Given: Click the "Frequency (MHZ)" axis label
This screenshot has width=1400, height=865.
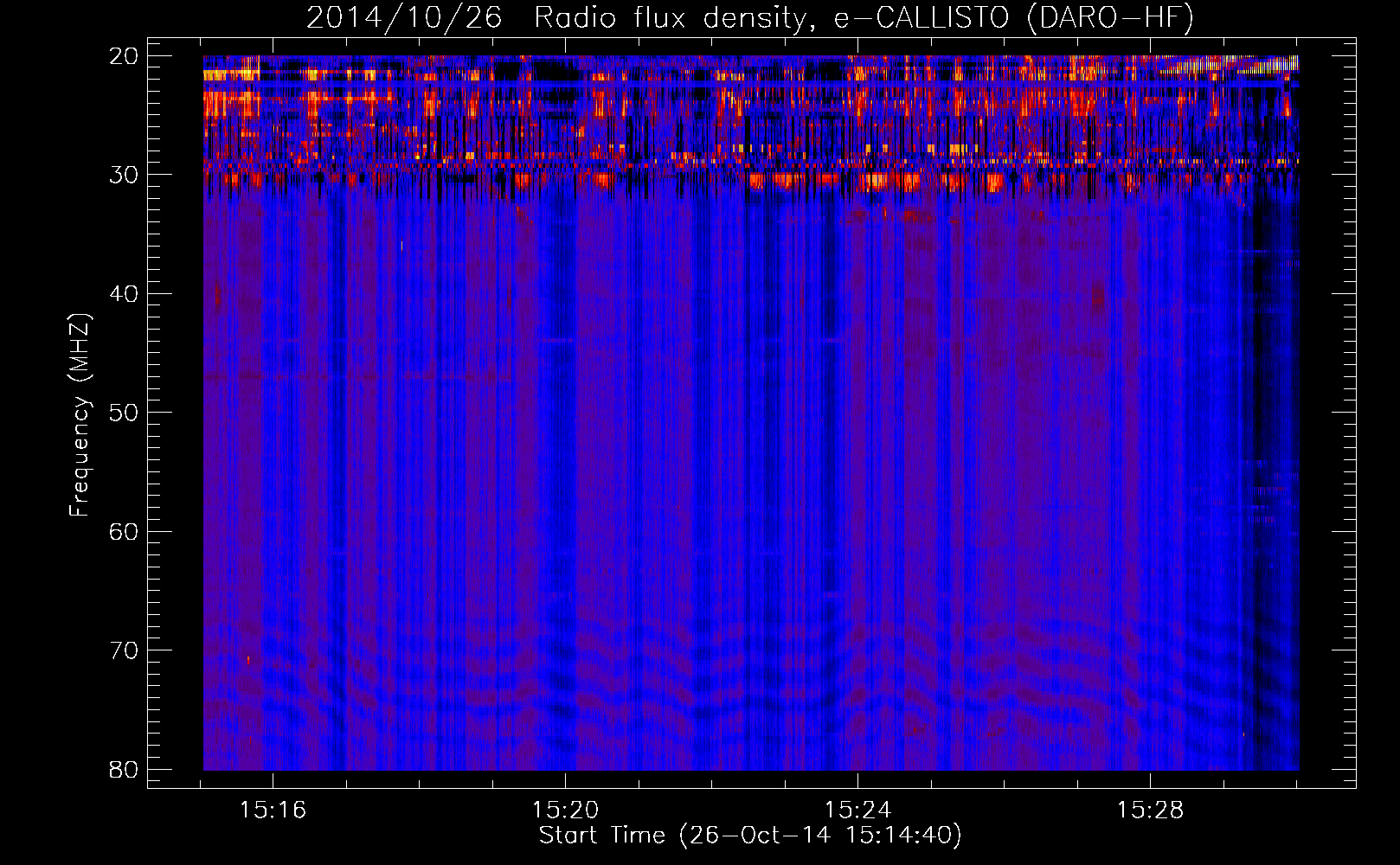Looking at the screenshot, I should [80, 415].
